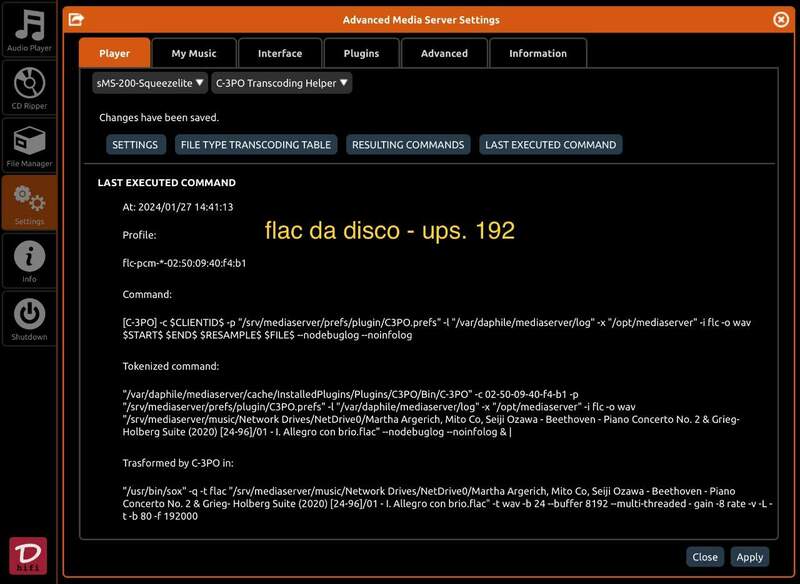Click the File Type Transcoding Table button
The height and width of the screenshot is (584, 800).
tap(255, 145)
